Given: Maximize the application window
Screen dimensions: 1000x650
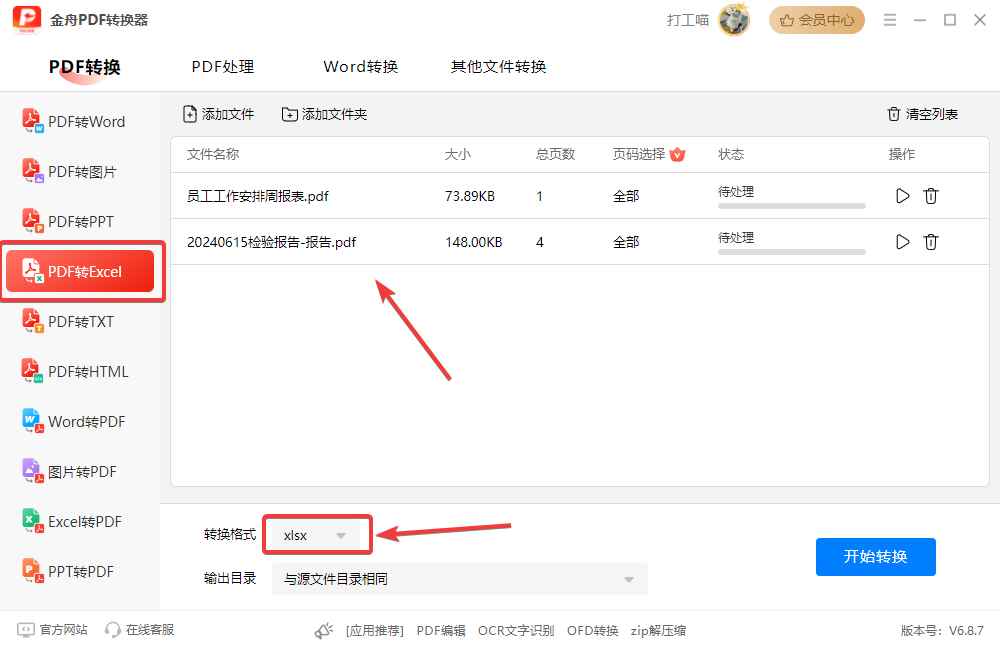Looking at the screenshot, I should [x=950, y=20].
